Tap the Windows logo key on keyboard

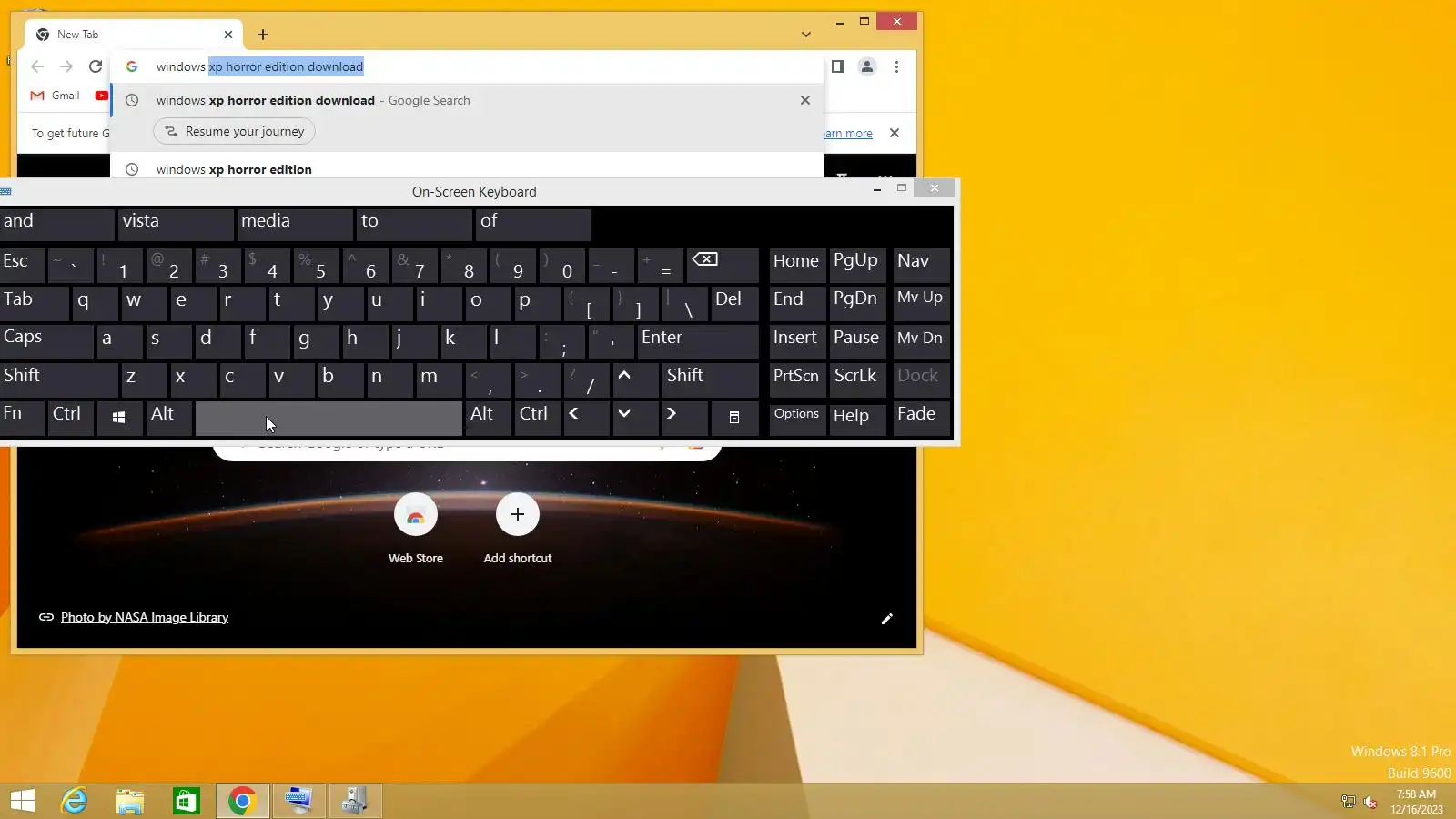click(118, 417)
